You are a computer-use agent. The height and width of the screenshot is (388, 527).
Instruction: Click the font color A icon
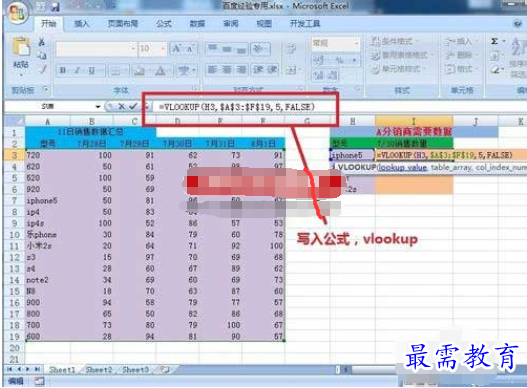point(160,71)
